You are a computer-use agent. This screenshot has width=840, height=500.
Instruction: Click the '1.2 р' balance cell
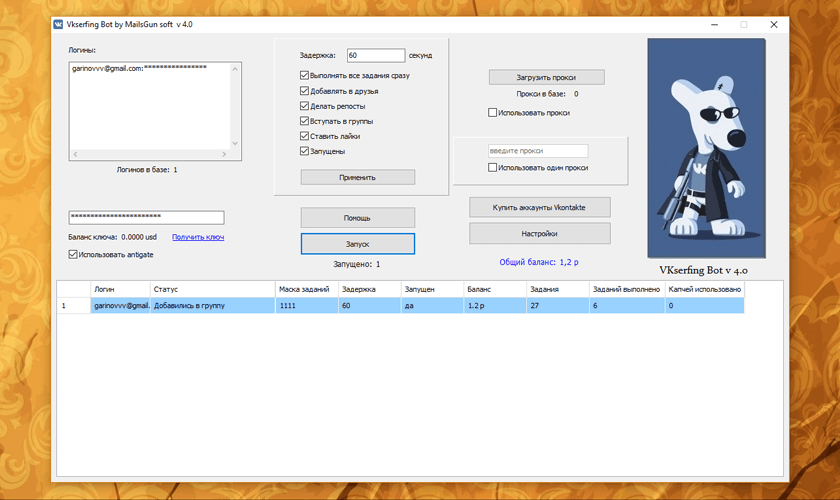(495, 305)
